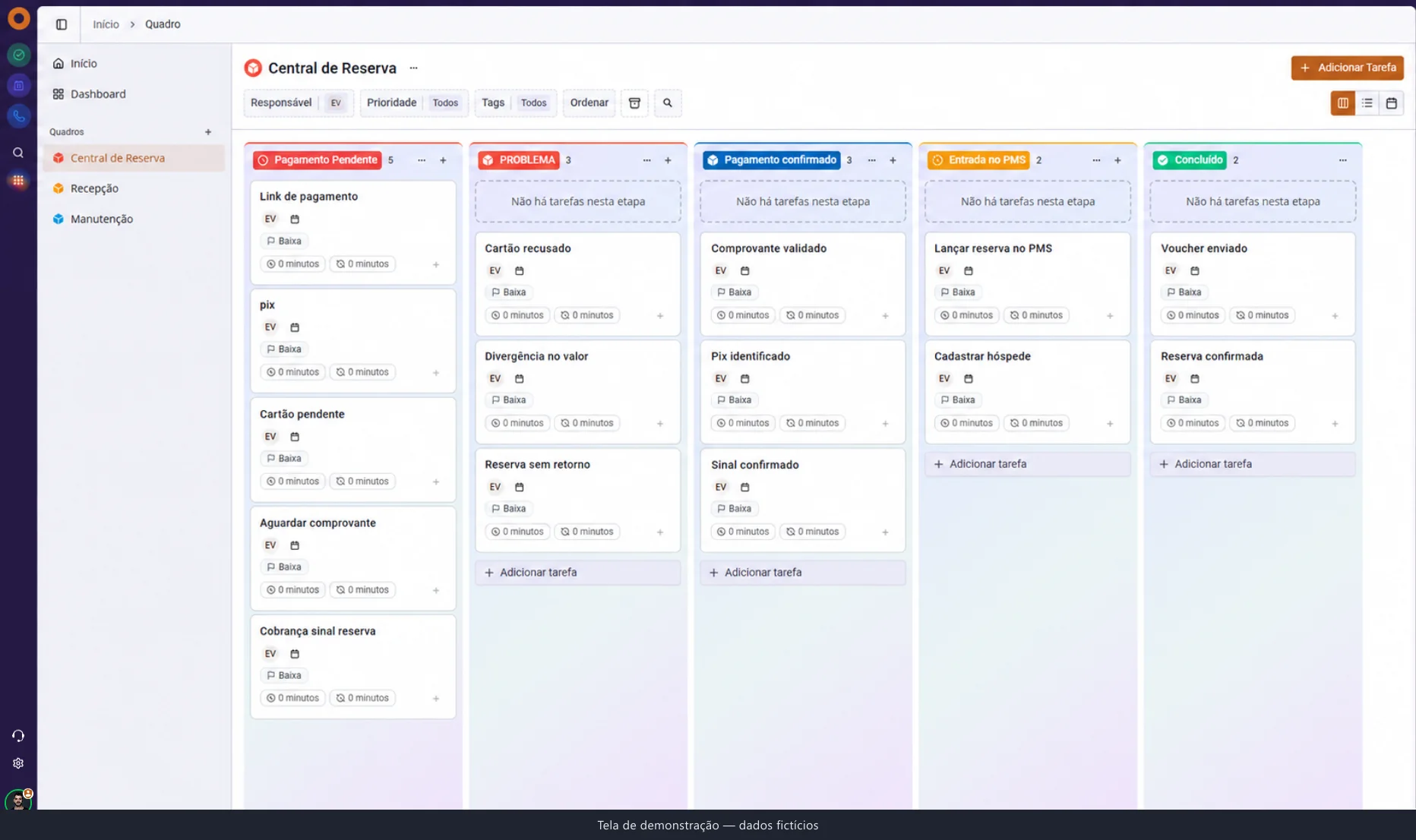The image size is (1416, 840).
Task: Click the plus icon on Voucher enviado card
Action: (x=1335, y=316)
